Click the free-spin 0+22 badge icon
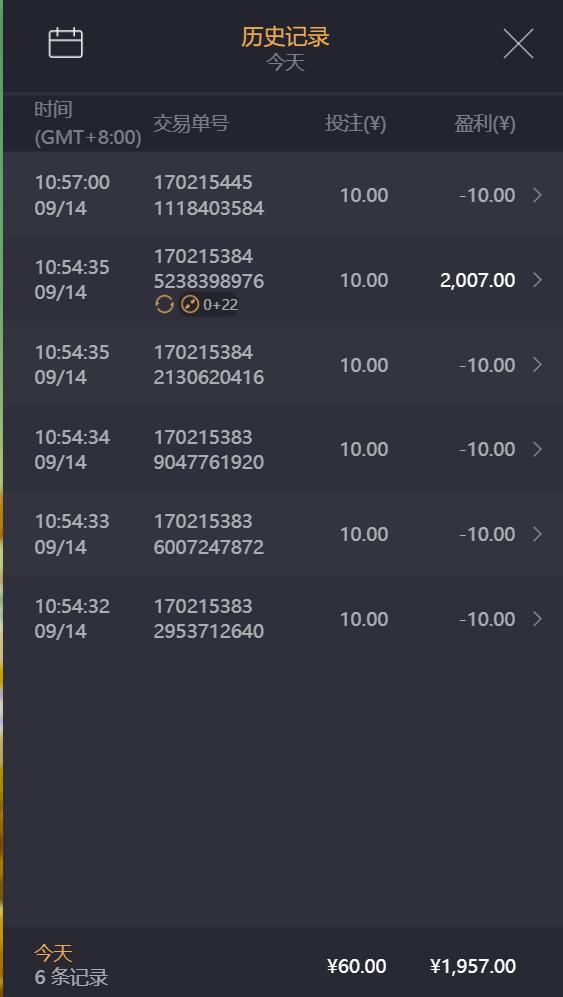 point(190,305)
